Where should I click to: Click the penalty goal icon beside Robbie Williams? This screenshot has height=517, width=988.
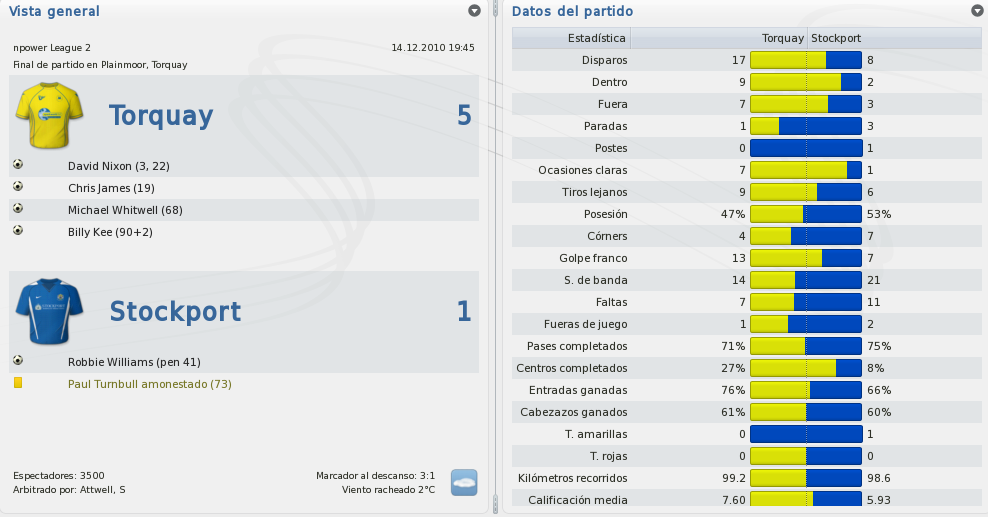(x=18, y=360)
